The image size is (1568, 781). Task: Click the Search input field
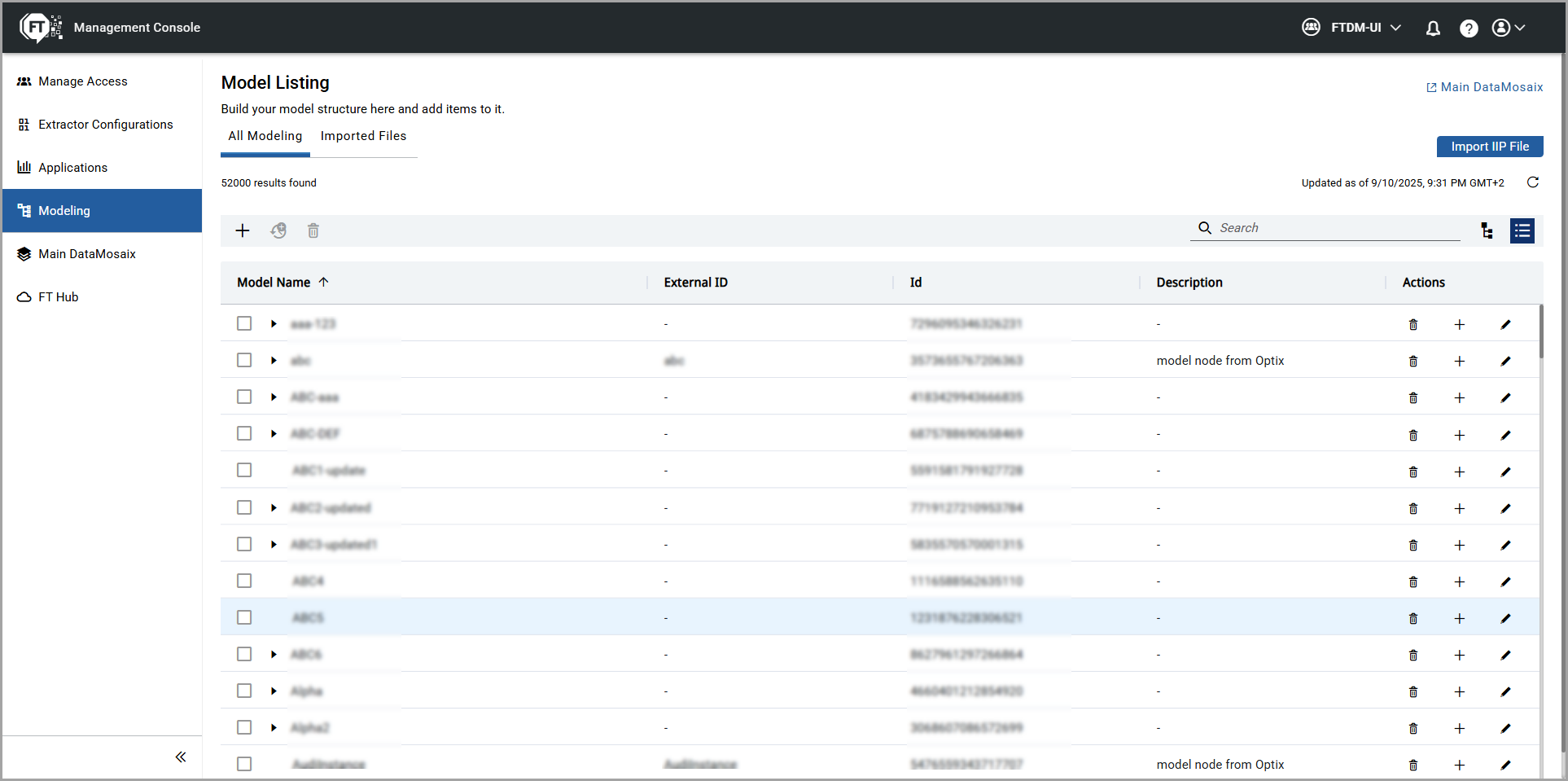coord(1335,228)
